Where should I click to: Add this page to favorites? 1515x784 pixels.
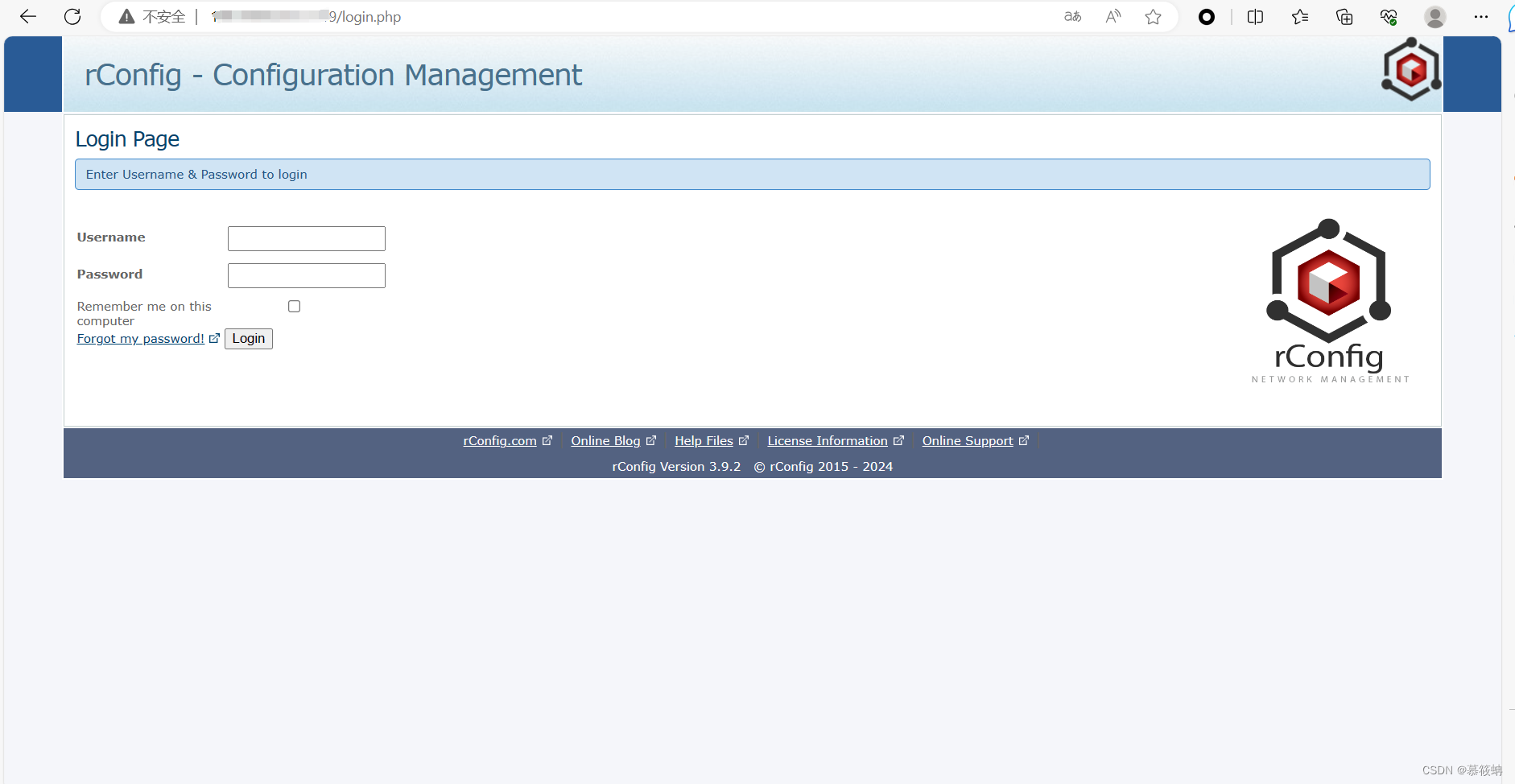point(1154,16)
